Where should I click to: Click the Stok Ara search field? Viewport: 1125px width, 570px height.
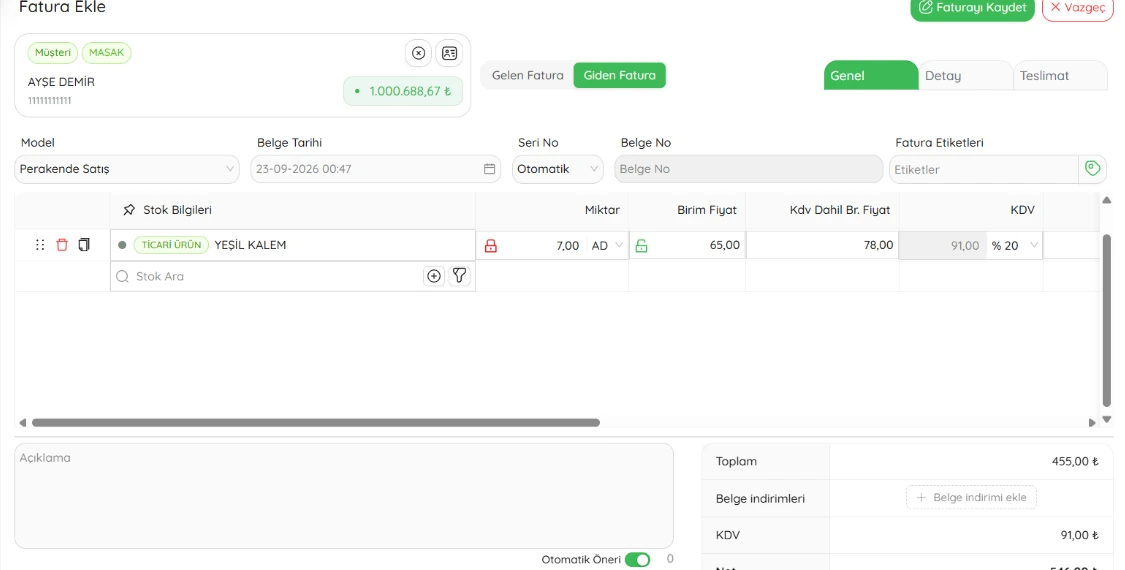pos(293,276)
